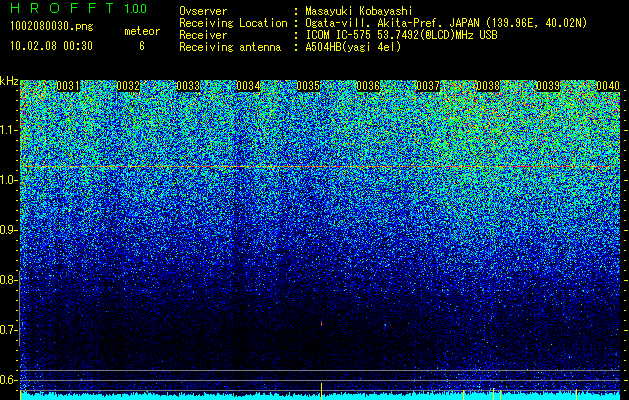Click the 'Receiving antenna' label
This screenshot has width=629, height=400.
[230, 47]
